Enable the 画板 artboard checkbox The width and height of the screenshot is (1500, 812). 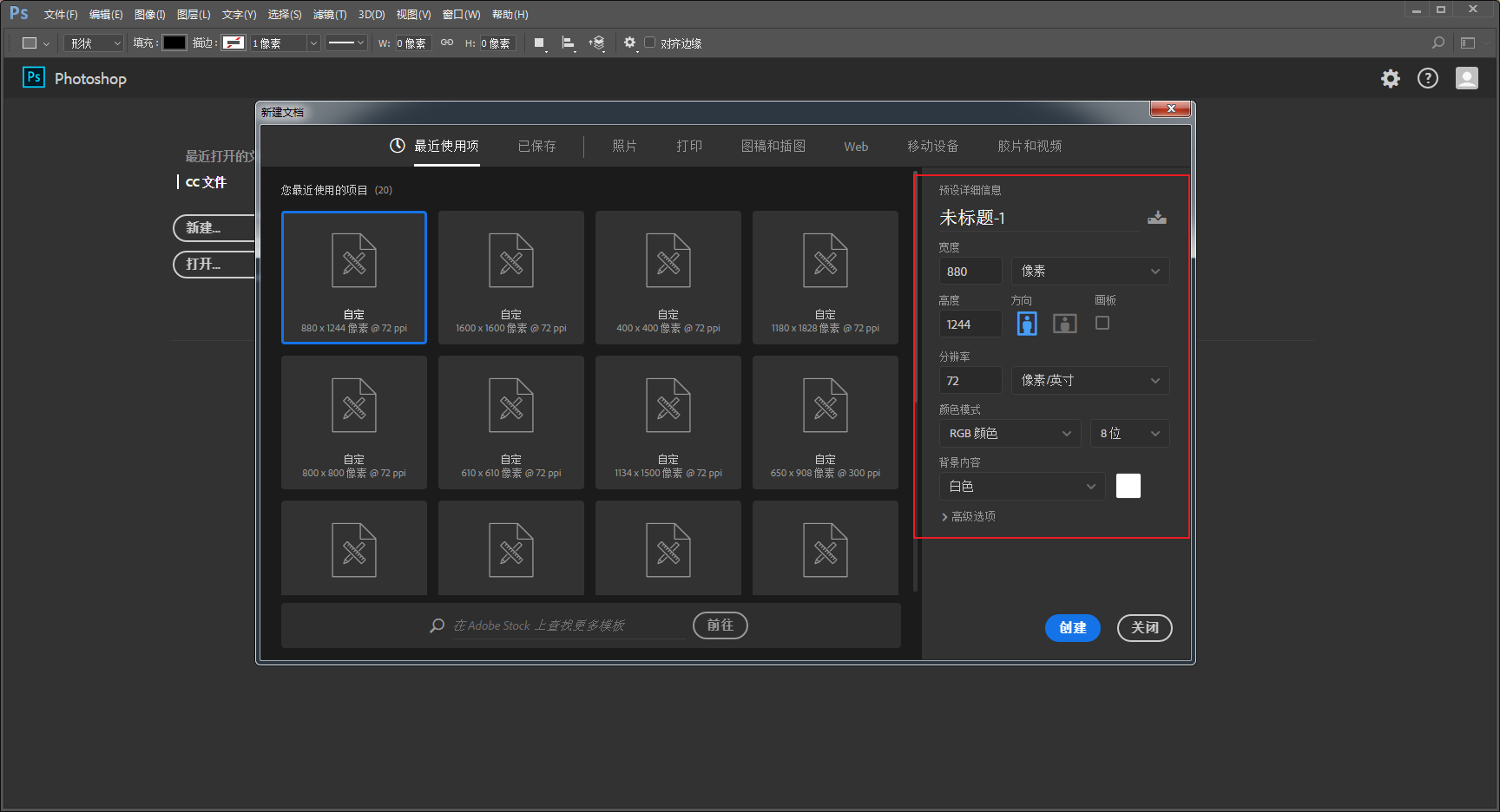1102,323
